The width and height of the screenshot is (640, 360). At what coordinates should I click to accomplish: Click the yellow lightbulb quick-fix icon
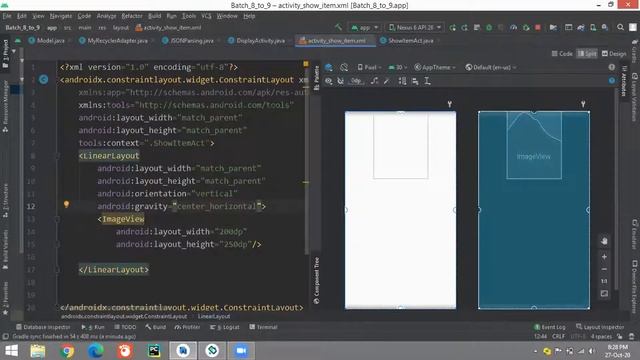pyautogui.click(x=66, y=204)
